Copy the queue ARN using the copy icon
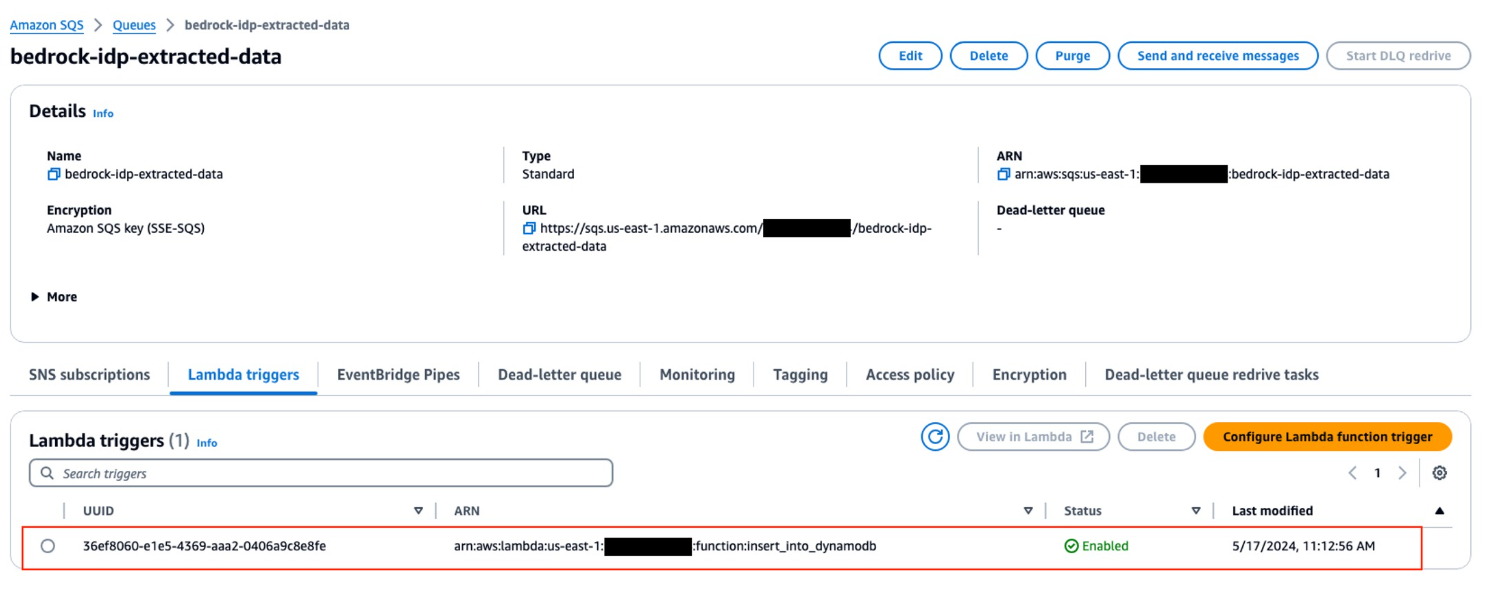Viewport: 1486px width, 591px height. 1003,174
